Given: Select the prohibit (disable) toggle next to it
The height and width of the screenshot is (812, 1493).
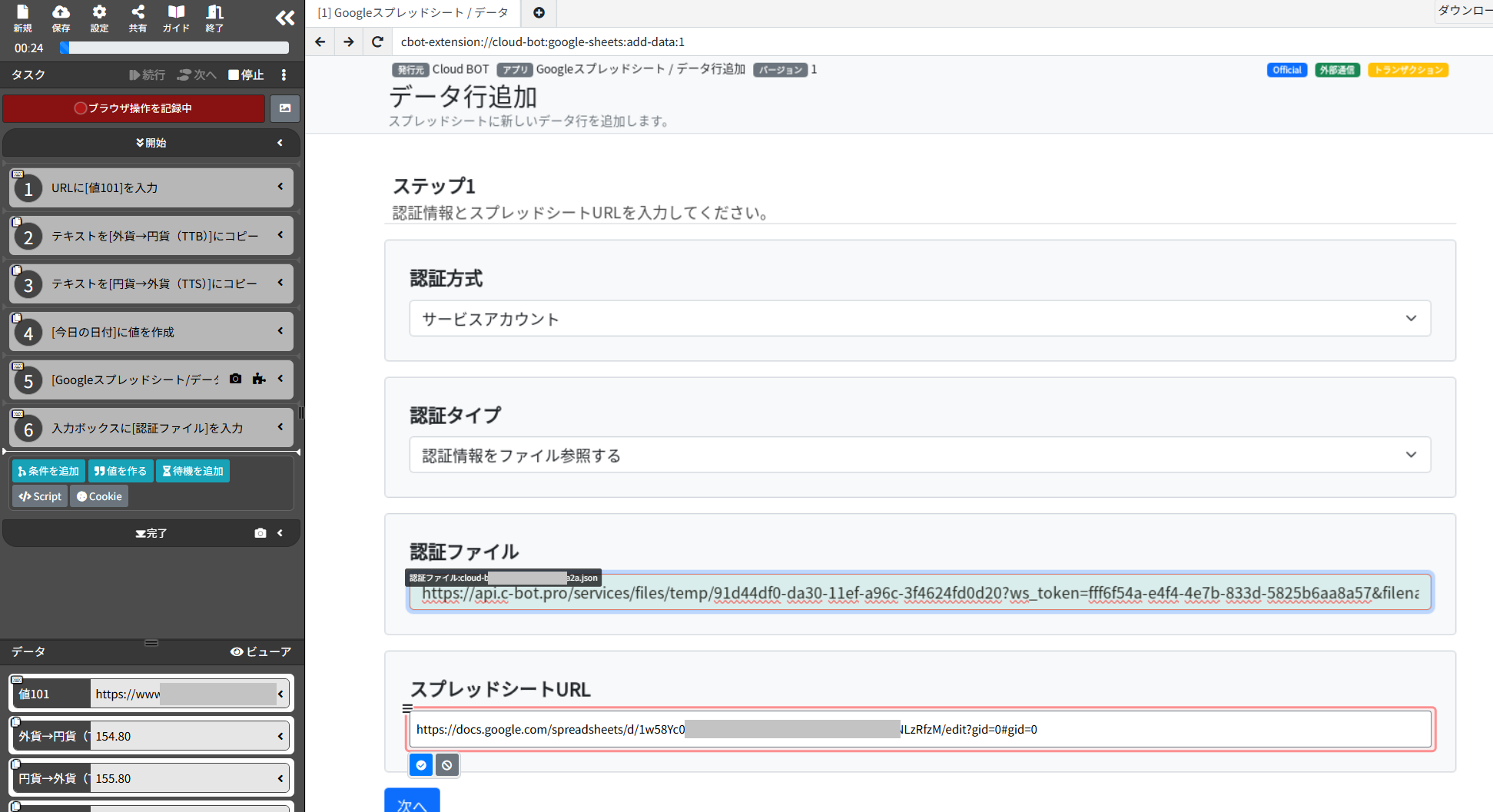Looking at the screenshot, I should (x=446, y=764).
